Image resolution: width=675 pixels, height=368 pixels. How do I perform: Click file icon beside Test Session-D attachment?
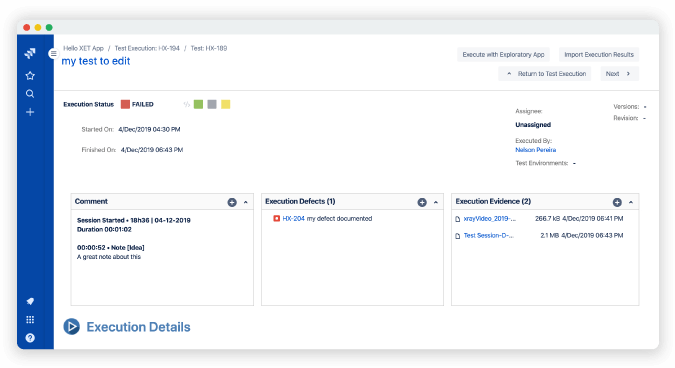click(458, 236)
